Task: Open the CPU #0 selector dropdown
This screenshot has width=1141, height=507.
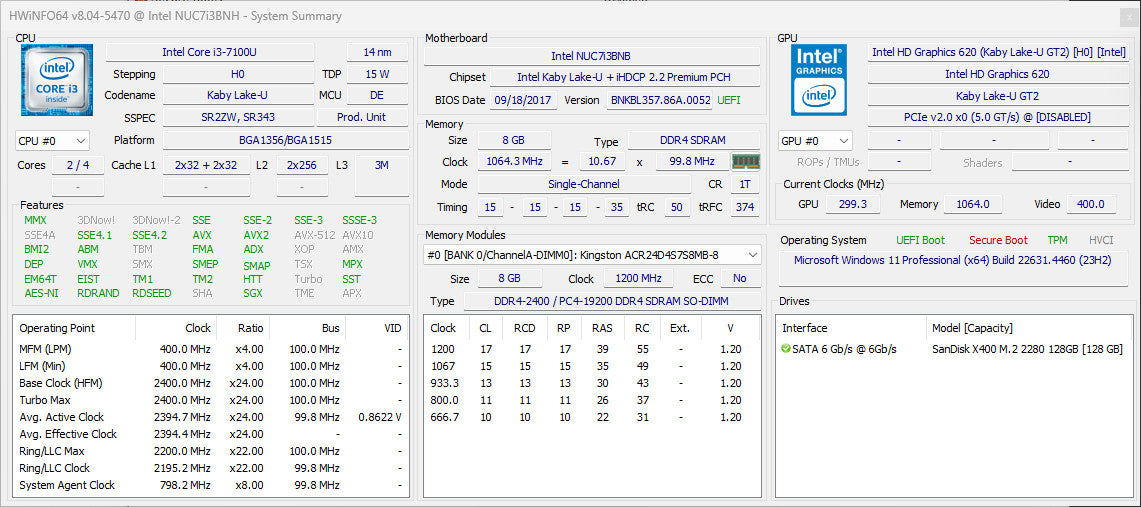Action: point(52,140)
